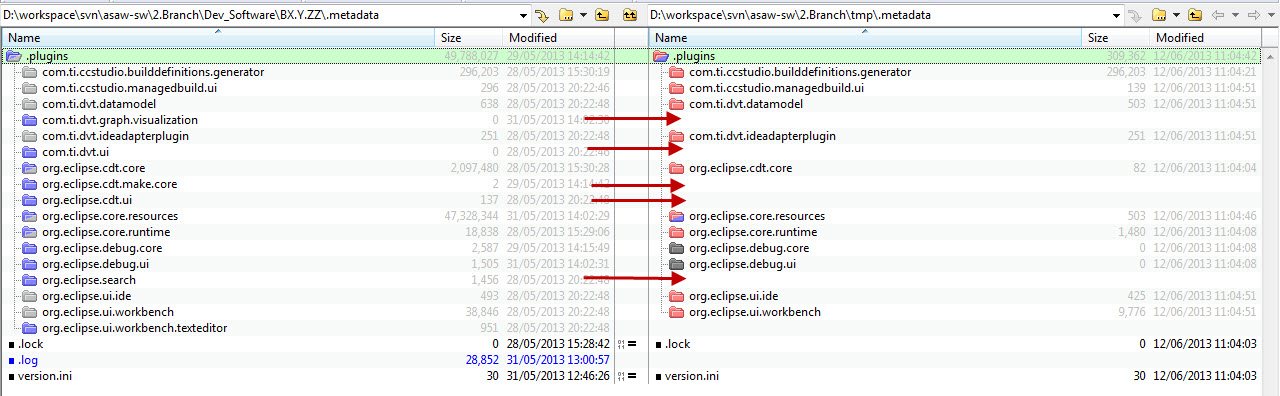
Task: Open the right path history dropdown
Action: (x=1116, y=15)
